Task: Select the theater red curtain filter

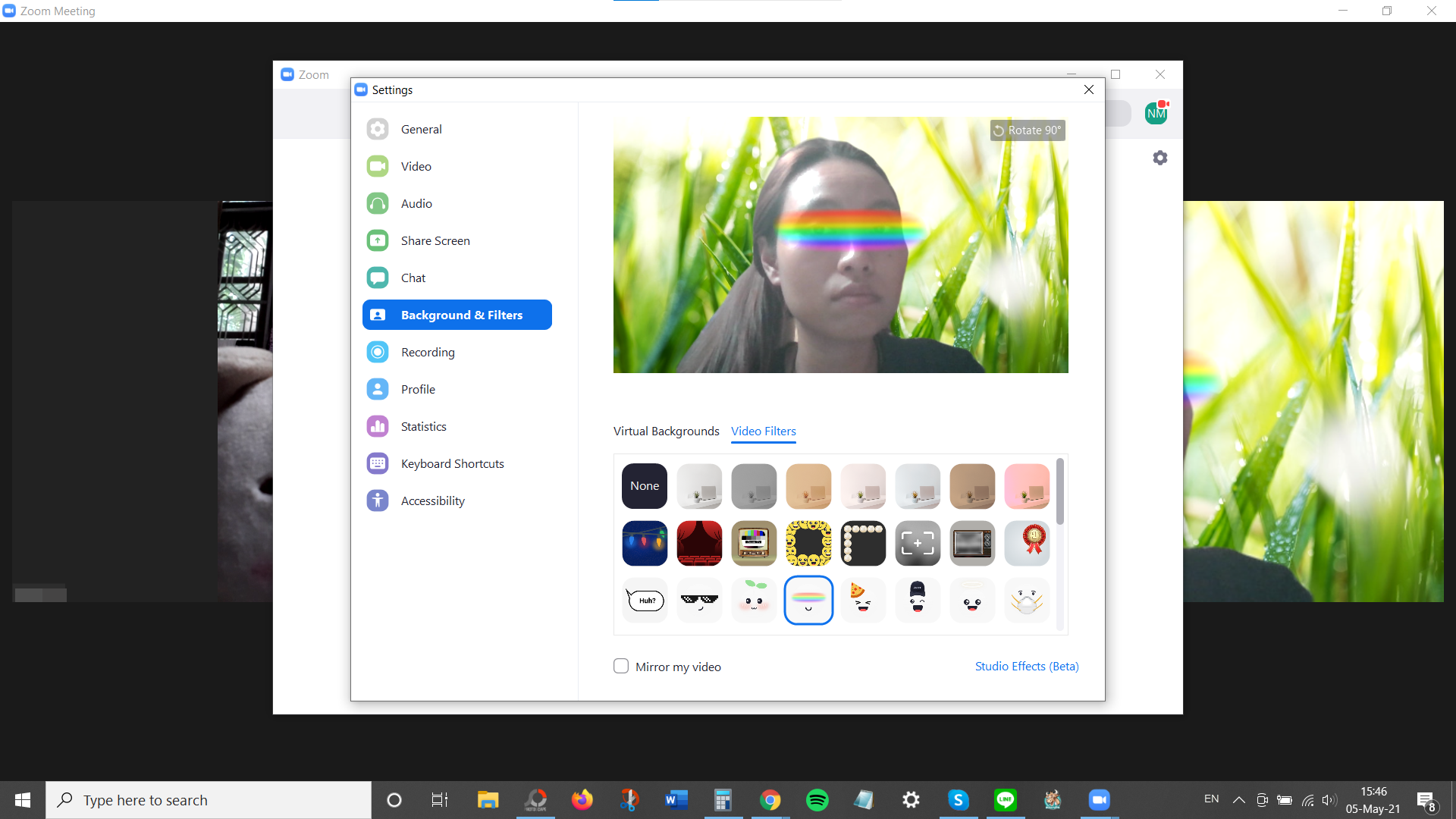Action: [699, 543]
